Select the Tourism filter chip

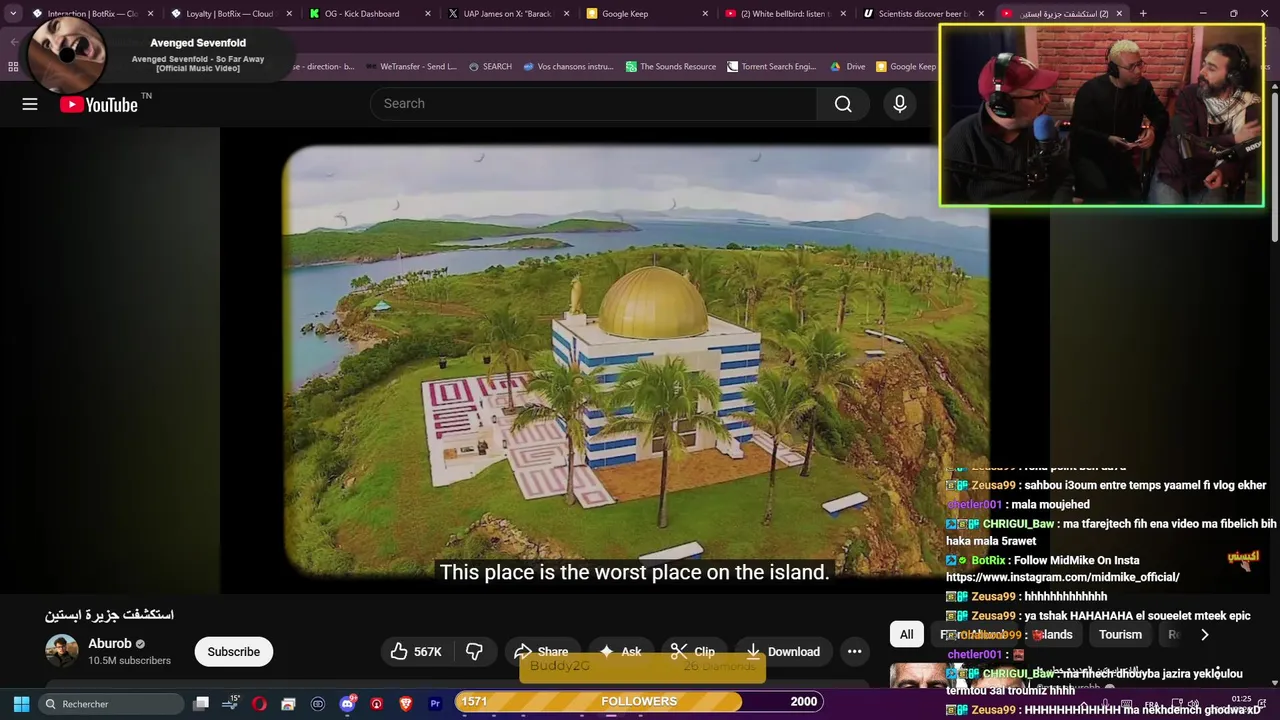pos(1120,635)
